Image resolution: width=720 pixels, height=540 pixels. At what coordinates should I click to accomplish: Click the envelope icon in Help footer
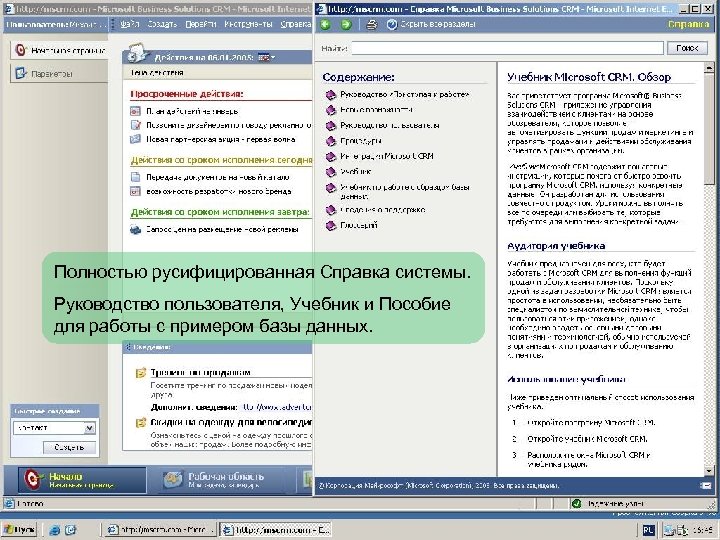[x=706, y=485]
